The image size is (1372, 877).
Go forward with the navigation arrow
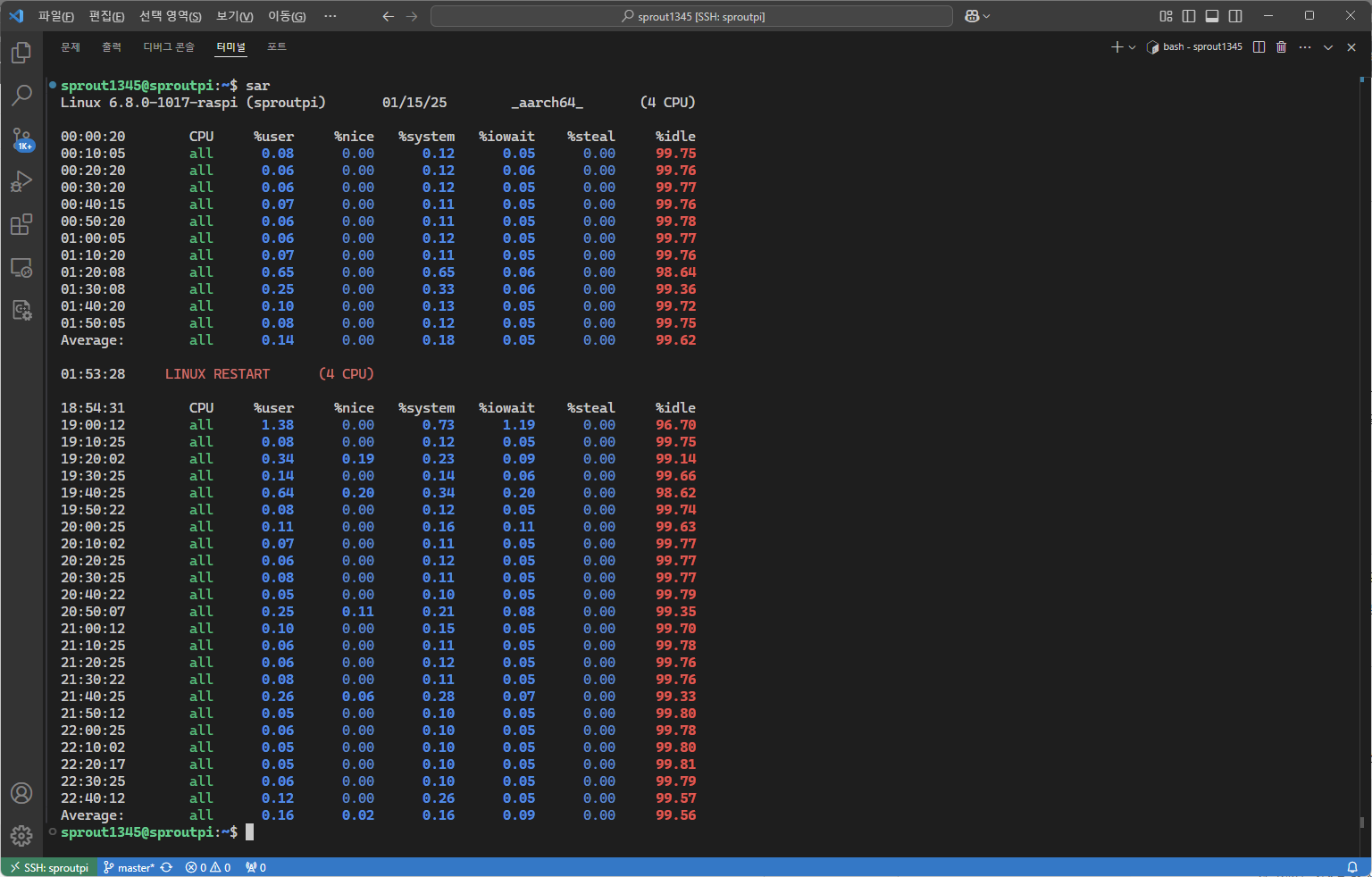click(412, 16)
